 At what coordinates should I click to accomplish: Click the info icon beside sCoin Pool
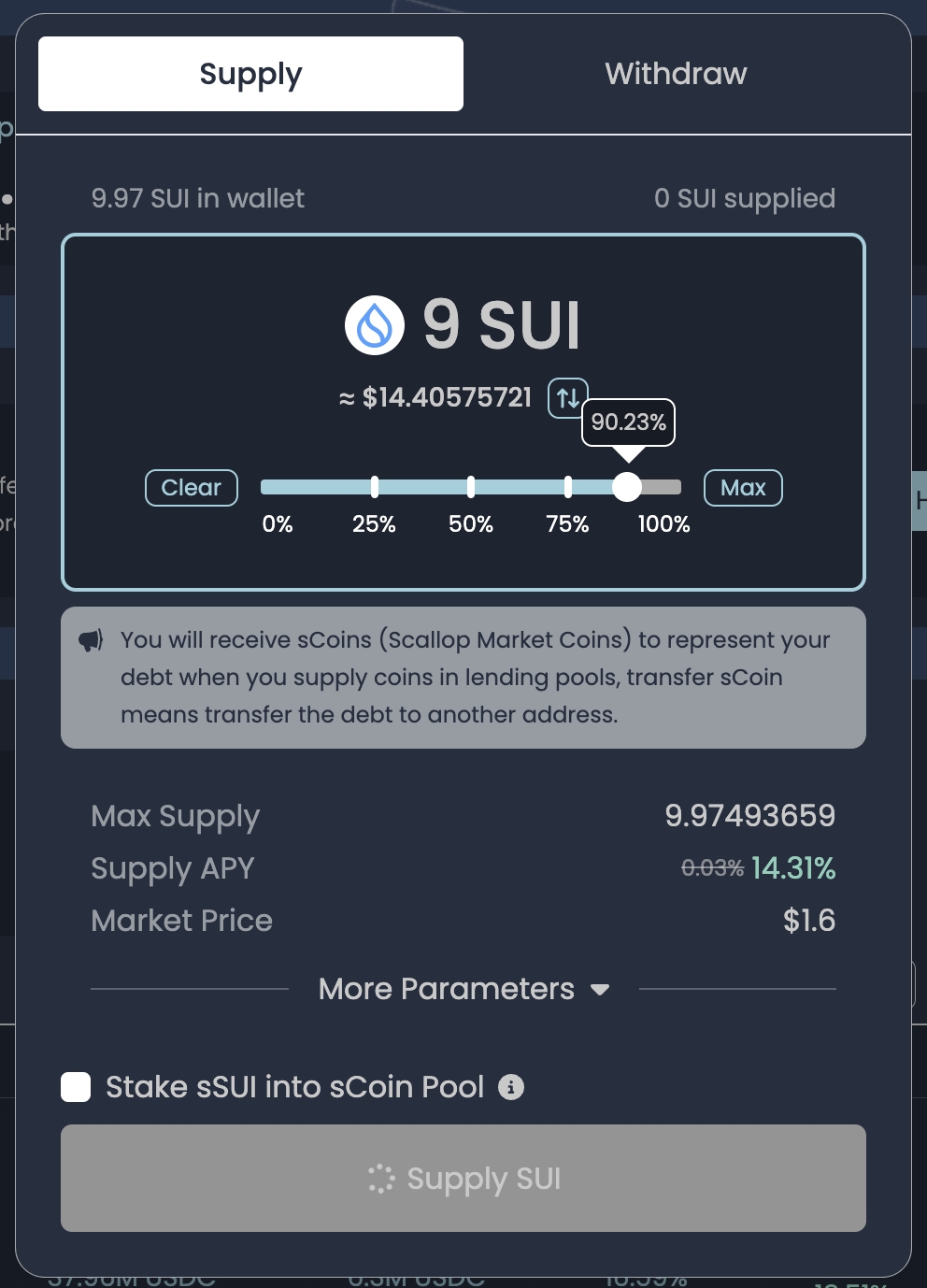pyautogui.click(x=511, y=1087)
